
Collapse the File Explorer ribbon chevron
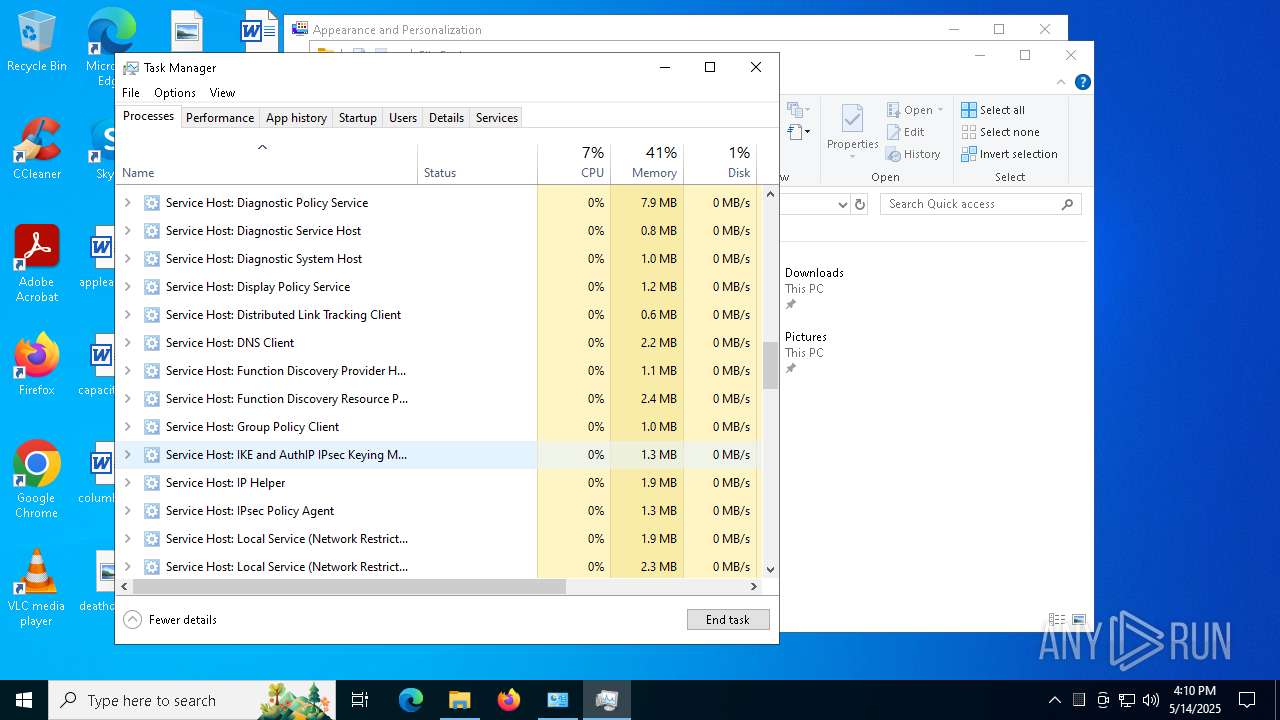[x=1061, y=82]
